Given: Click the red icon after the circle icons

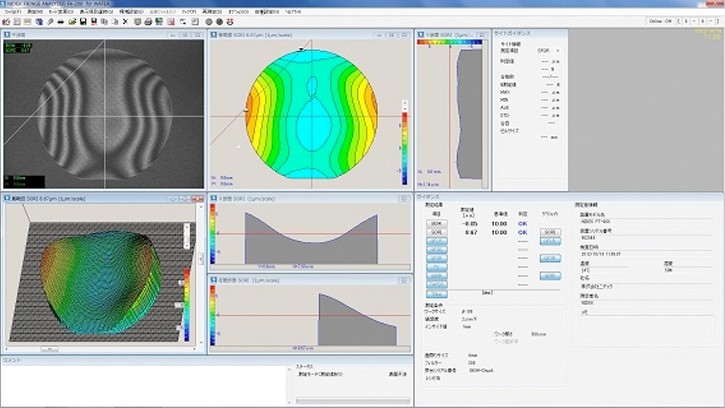Looking at the screenshot, I should pyautogui.click(x=230, y=22).
